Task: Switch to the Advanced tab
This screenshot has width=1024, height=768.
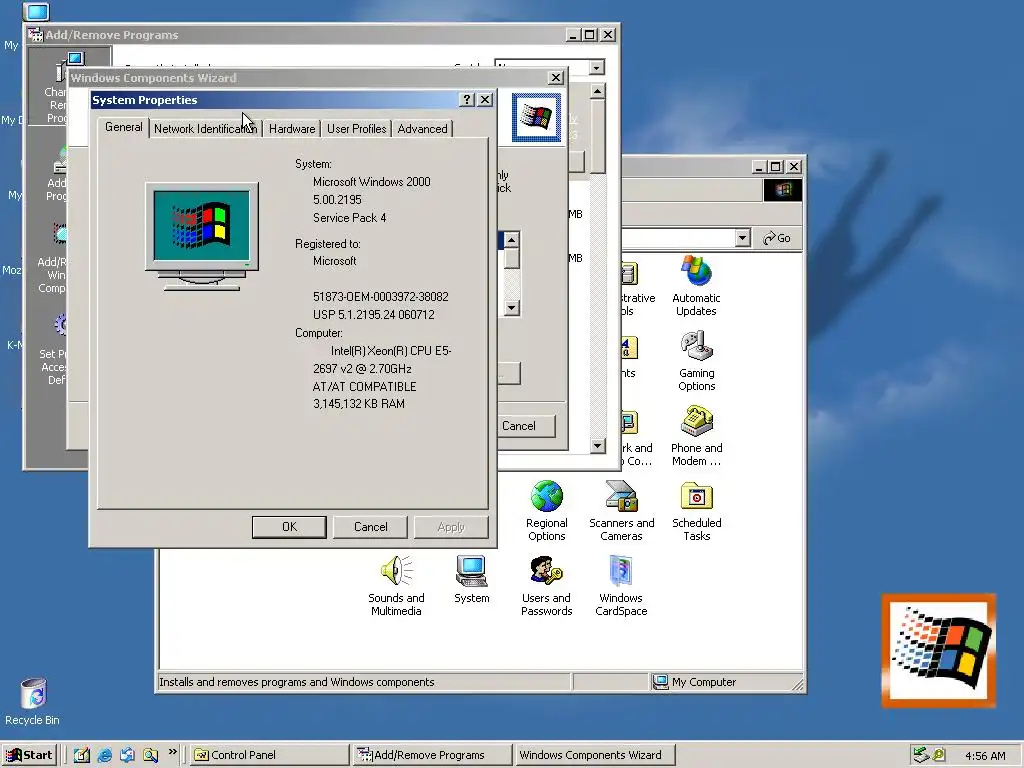Action: click(x=423, y=129)
